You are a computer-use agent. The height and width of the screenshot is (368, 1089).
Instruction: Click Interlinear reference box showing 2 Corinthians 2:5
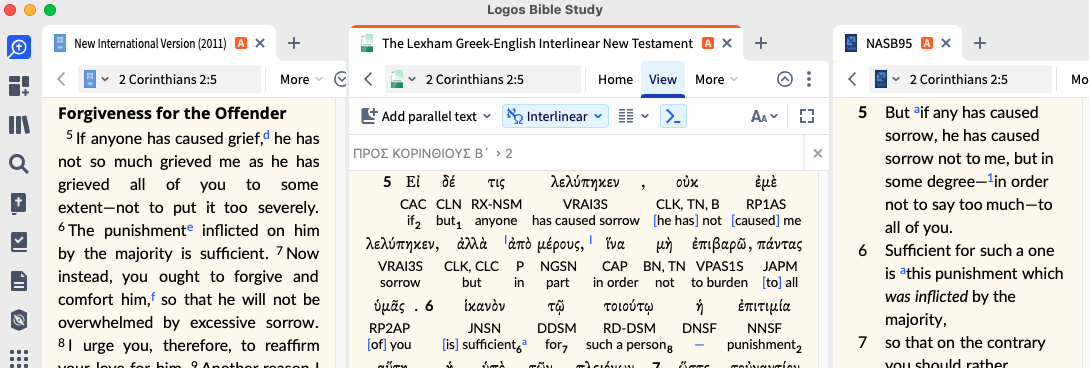(483, 79)
